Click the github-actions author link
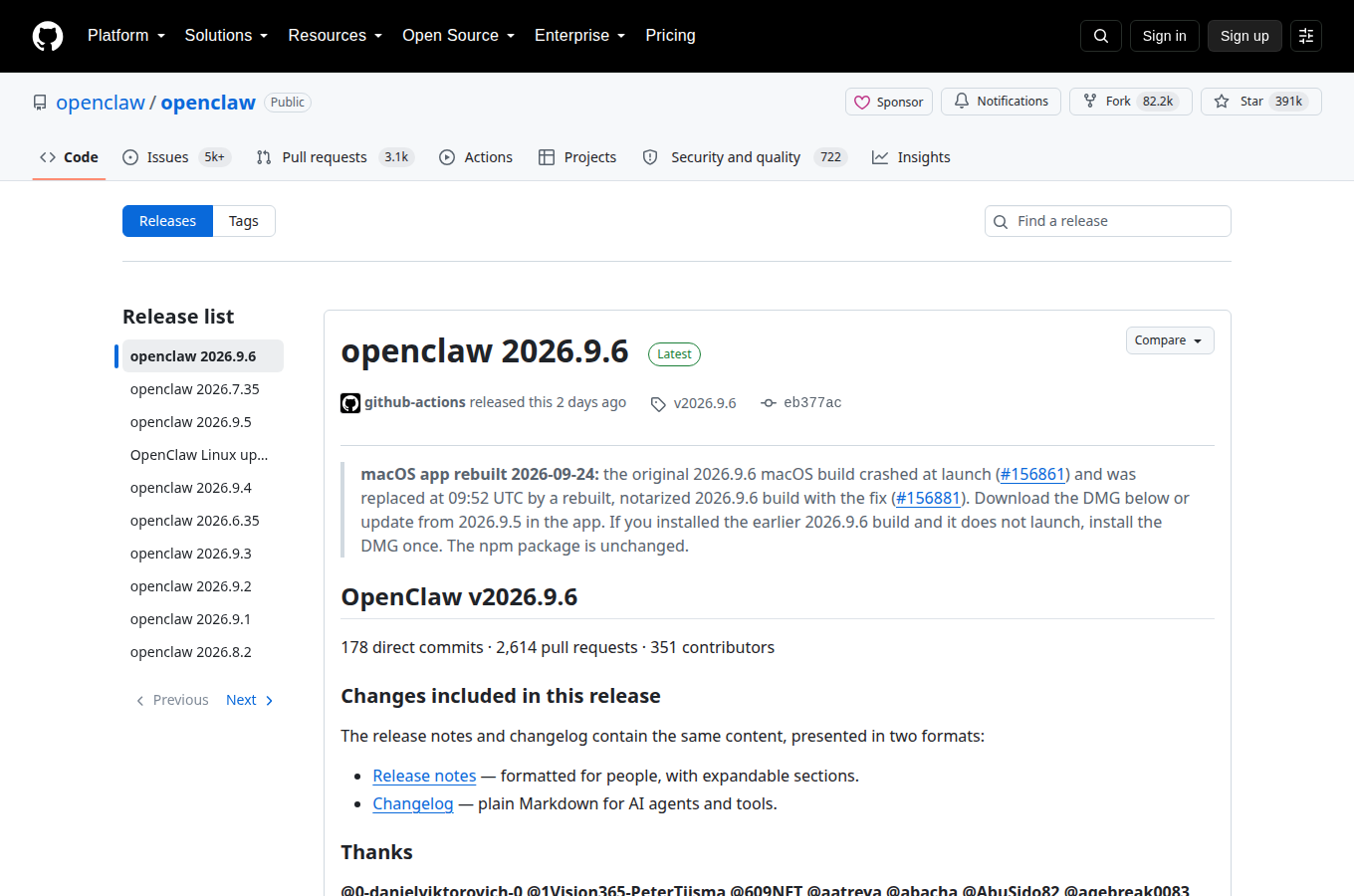The image size is (1354, 896). pyautogui.click(x=415, y=402)
